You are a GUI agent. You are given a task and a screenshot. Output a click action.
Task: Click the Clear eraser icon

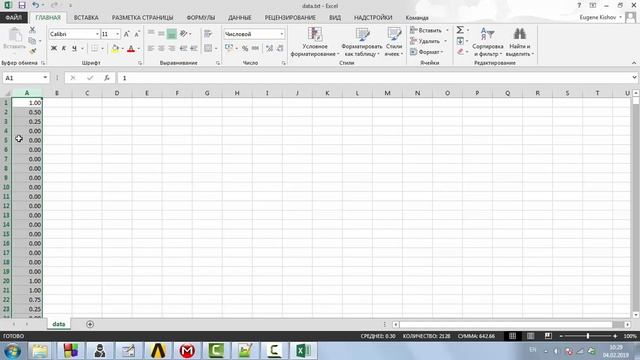[460, 52]
